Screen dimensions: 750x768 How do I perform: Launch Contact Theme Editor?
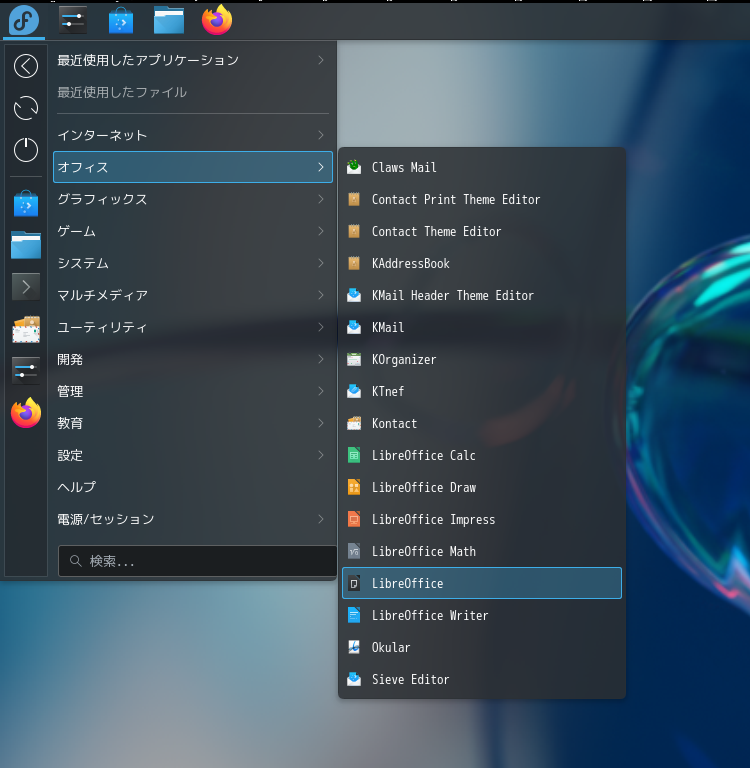pos(482,231)
